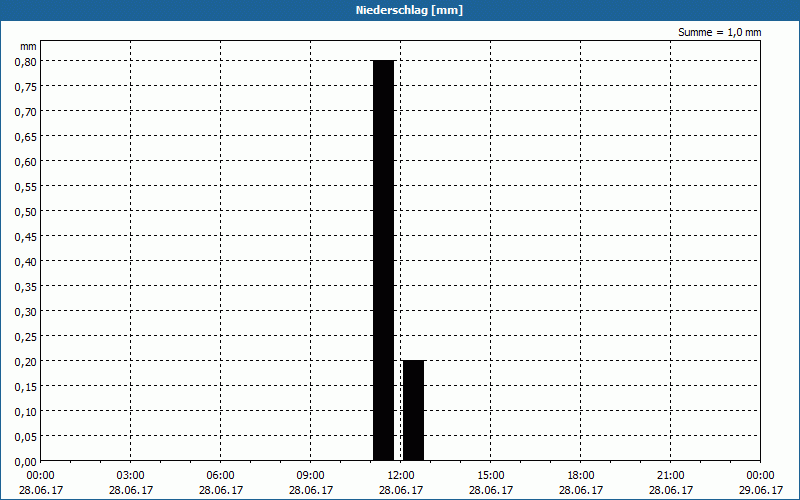
Task: Click the 0,05 y-axis label
Action: 26,437
